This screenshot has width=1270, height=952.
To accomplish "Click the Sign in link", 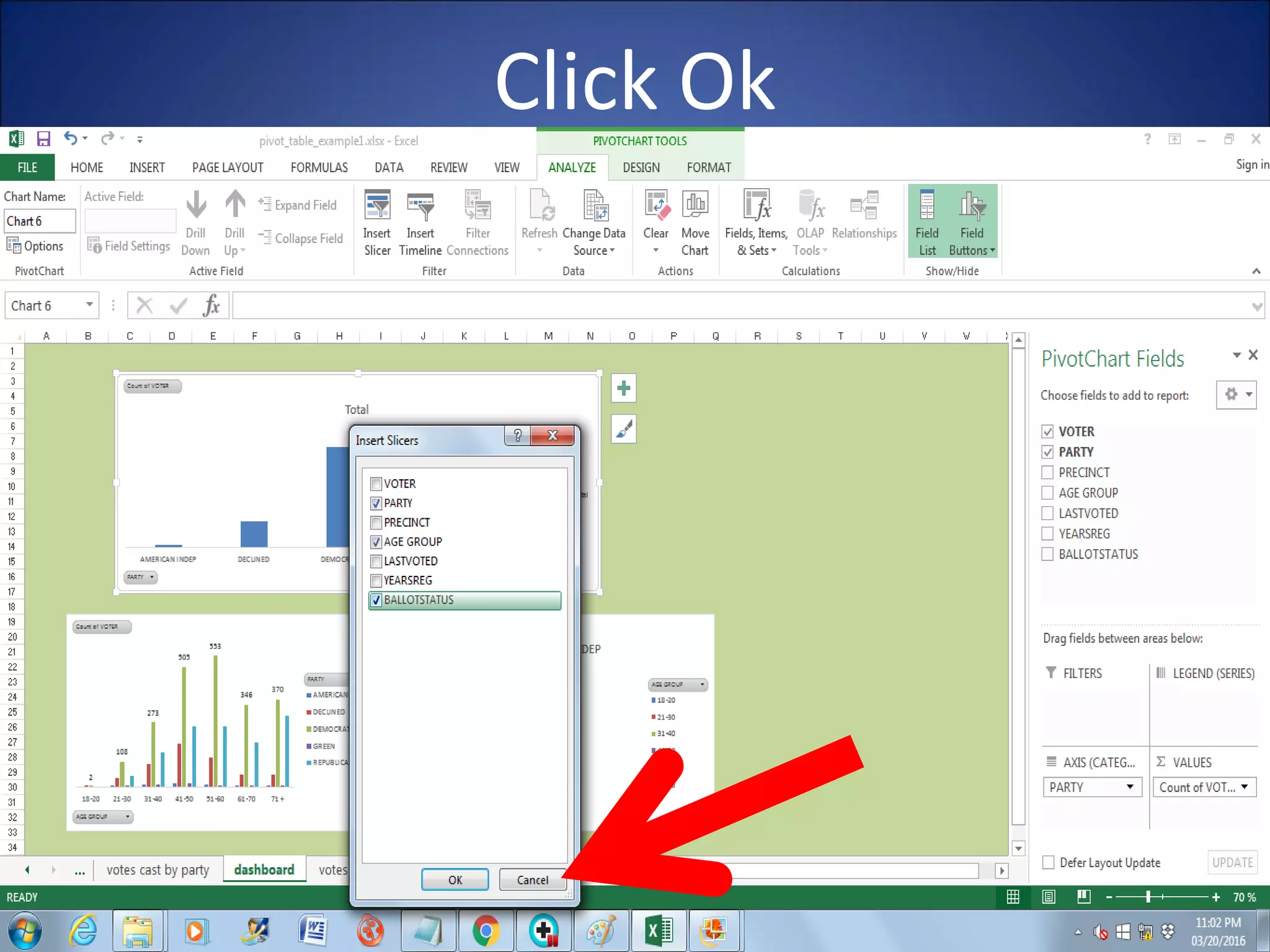I will point(1253,164).
